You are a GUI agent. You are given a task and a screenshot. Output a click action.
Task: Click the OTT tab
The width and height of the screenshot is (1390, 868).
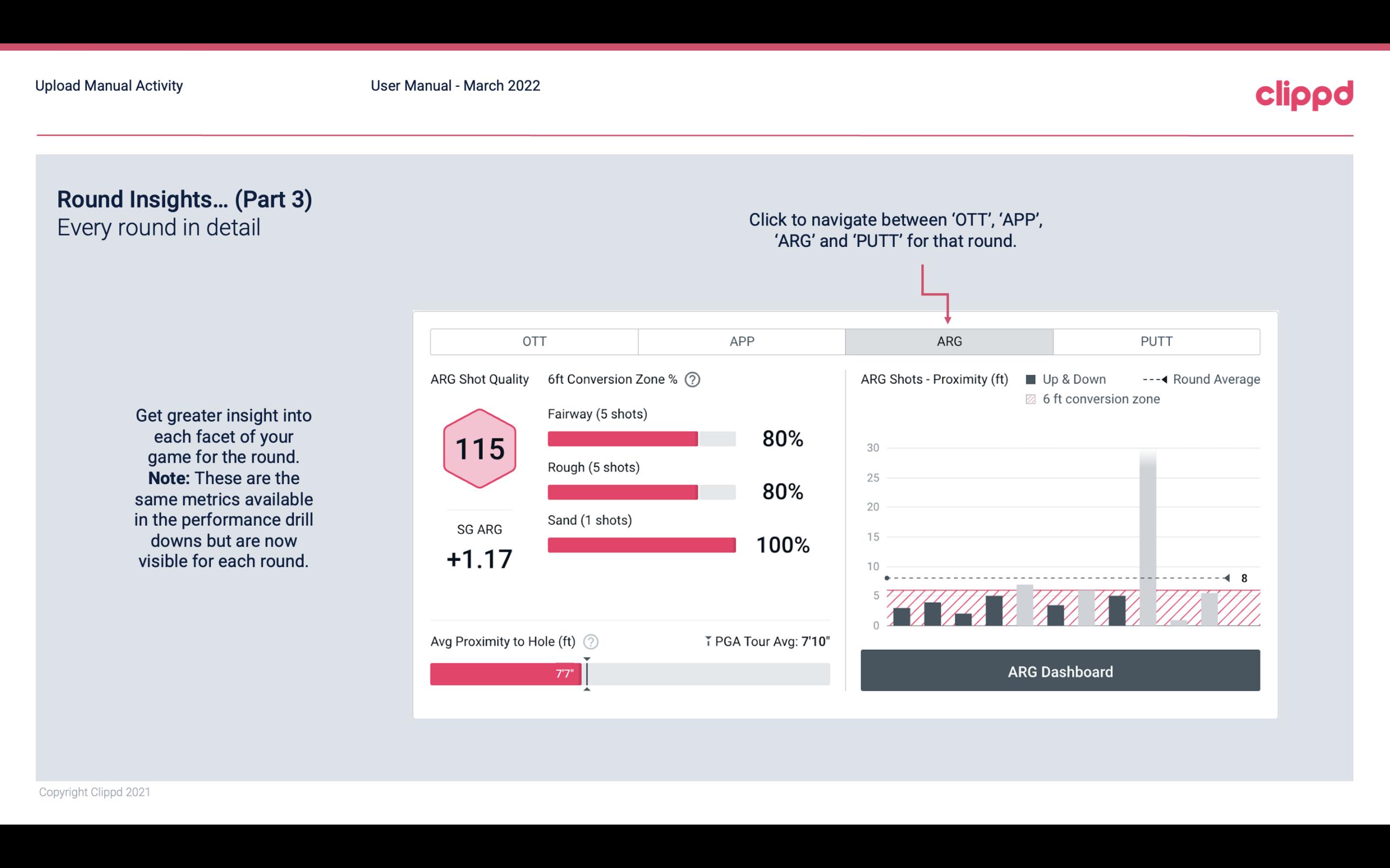(x=534, y=342)
